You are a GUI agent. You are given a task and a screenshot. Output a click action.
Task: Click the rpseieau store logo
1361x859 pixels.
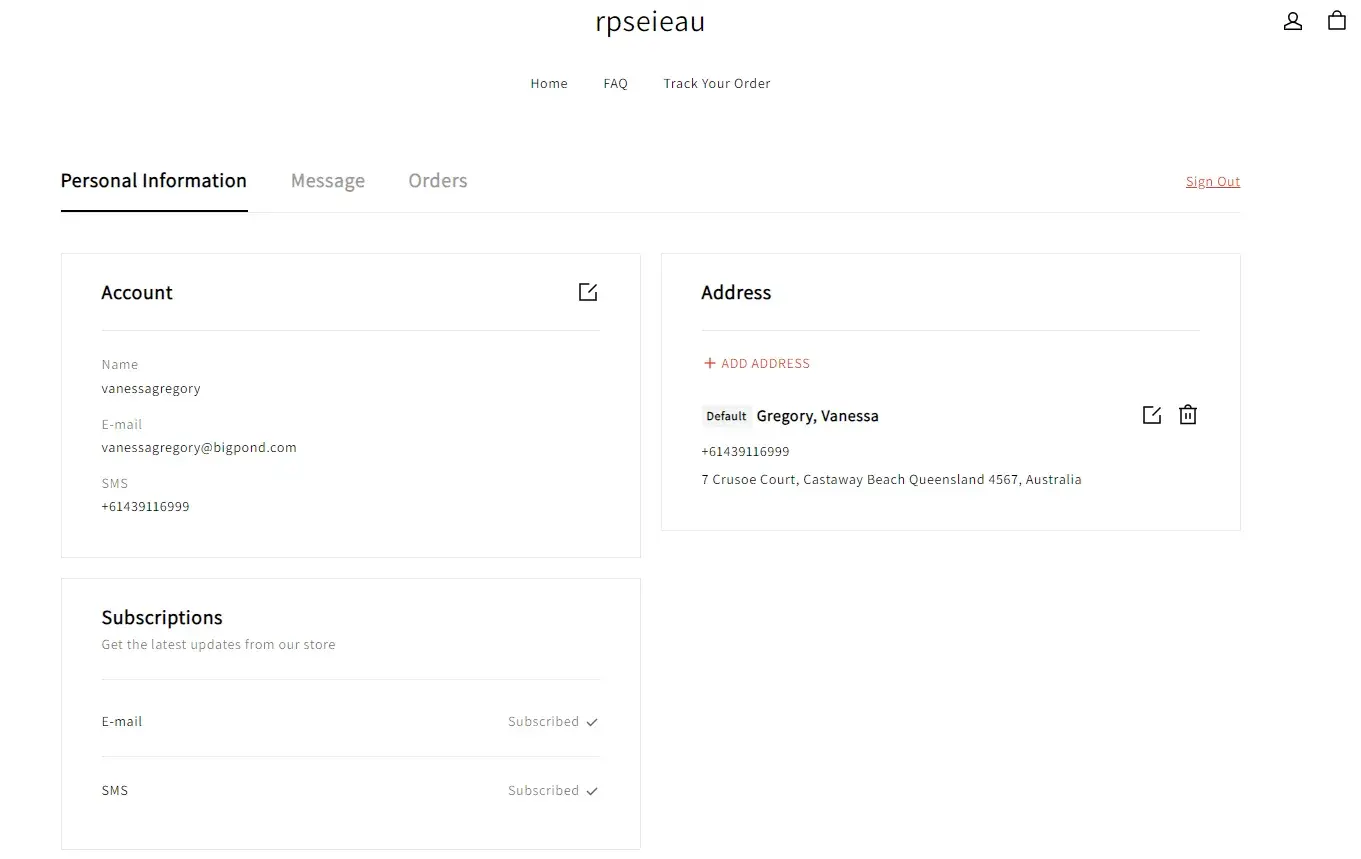(x=649, y=22)
